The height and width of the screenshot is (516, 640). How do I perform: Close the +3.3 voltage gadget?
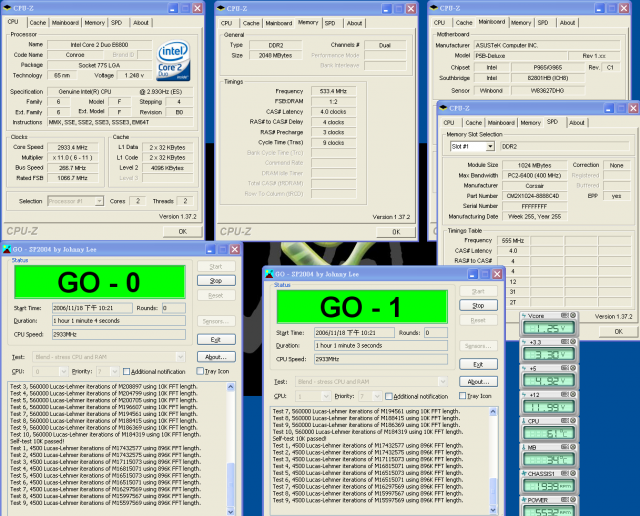573,342
